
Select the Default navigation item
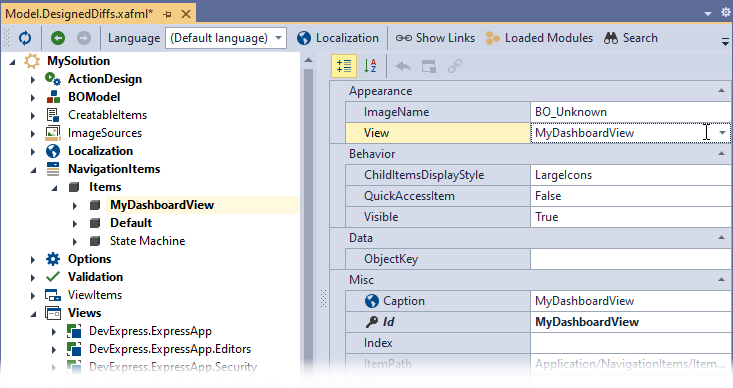point(131,223)
